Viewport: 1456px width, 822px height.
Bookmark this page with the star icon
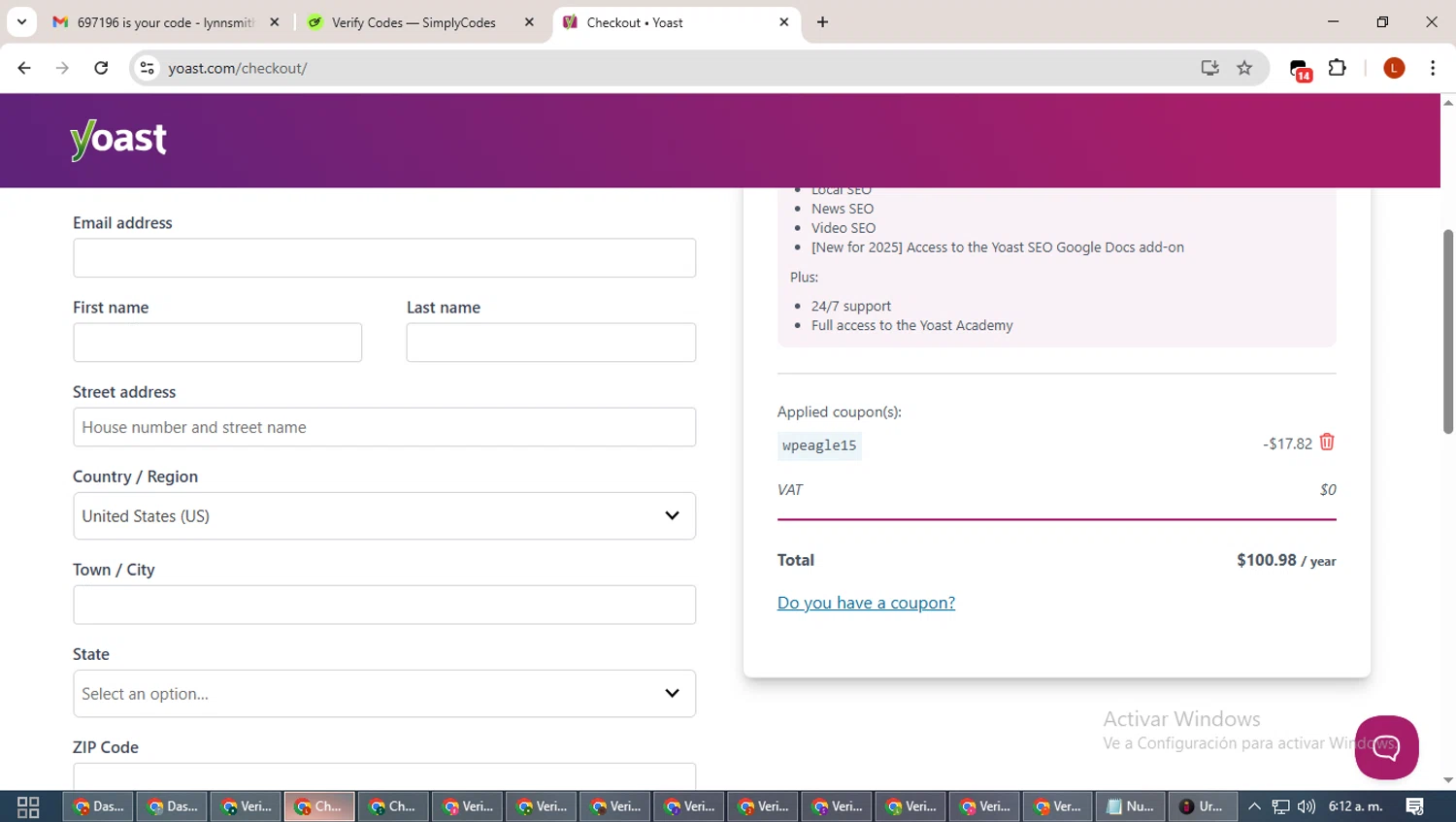(x=1244, y=68)
